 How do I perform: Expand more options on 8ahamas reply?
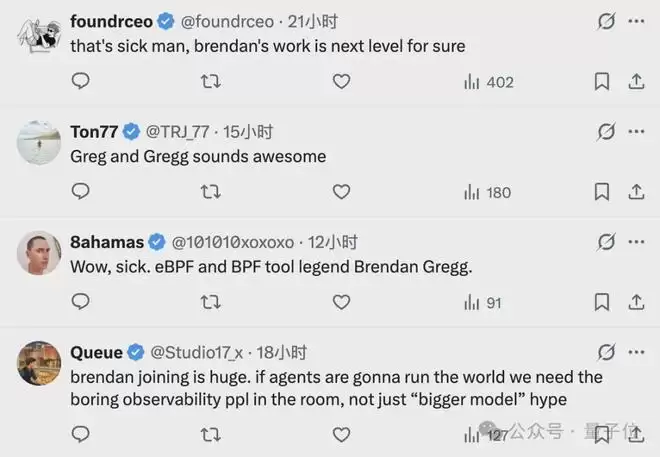click(x=636, y=241)
